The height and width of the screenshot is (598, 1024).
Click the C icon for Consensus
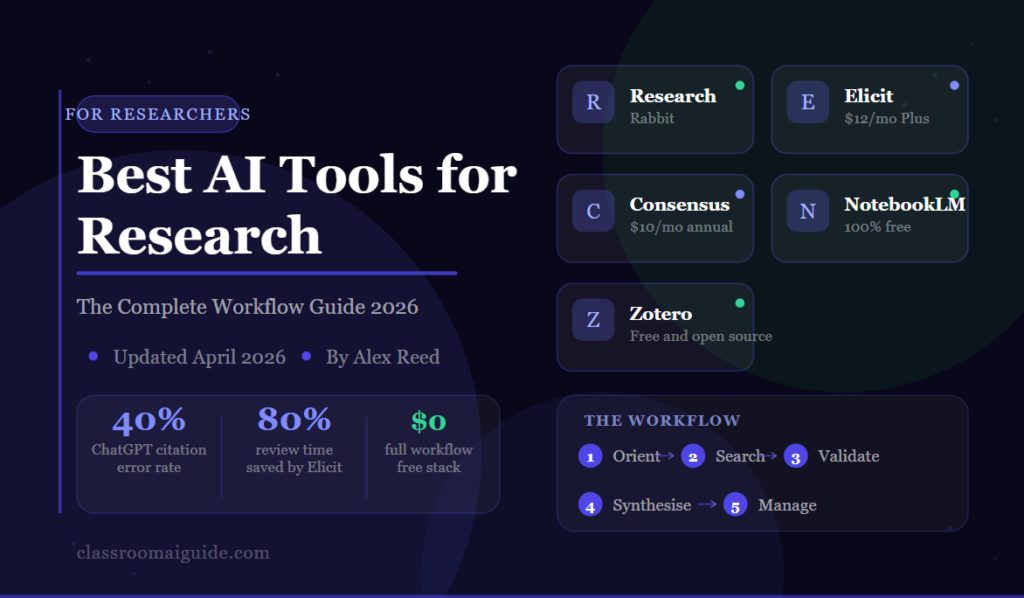click(x=593, y=211)
